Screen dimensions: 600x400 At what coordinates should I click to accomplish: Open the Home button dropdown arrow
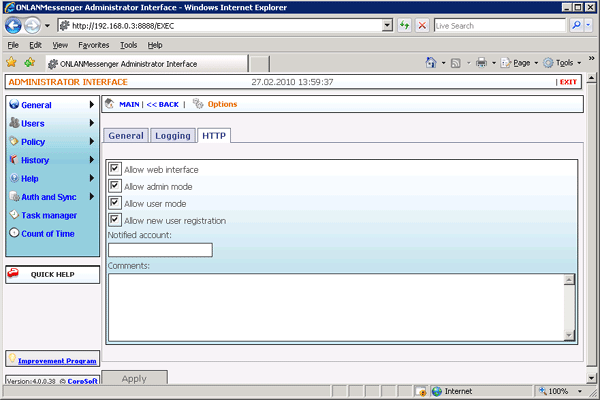(x=443, y=63)
